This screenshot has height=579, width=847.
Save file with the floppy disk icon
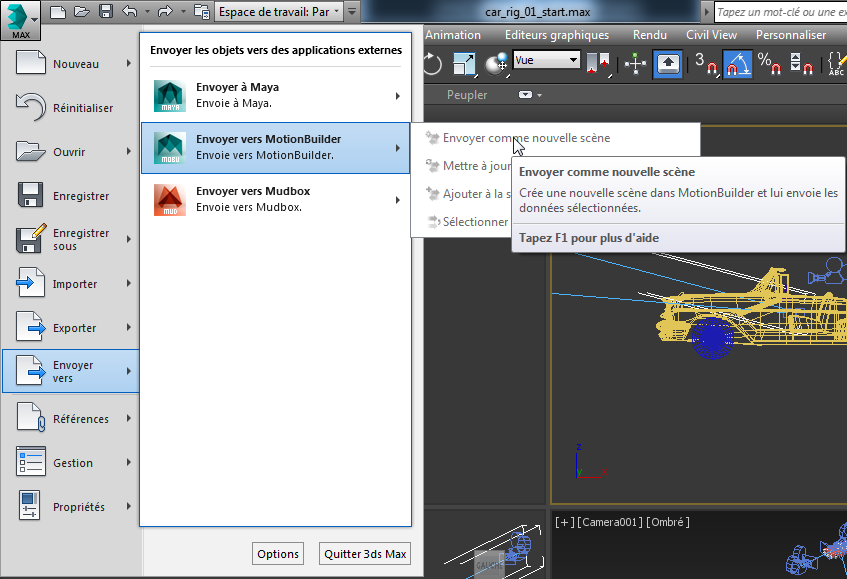click(106, 11)
